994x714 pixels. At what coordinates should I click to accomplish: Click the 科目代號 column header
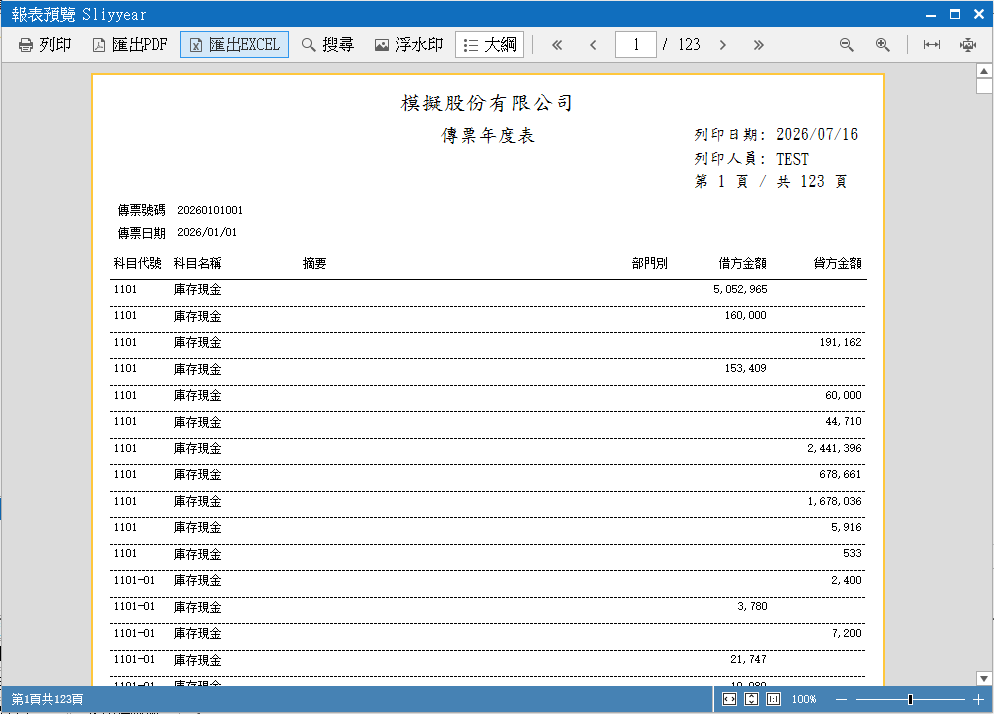click(x=138, y=263)
